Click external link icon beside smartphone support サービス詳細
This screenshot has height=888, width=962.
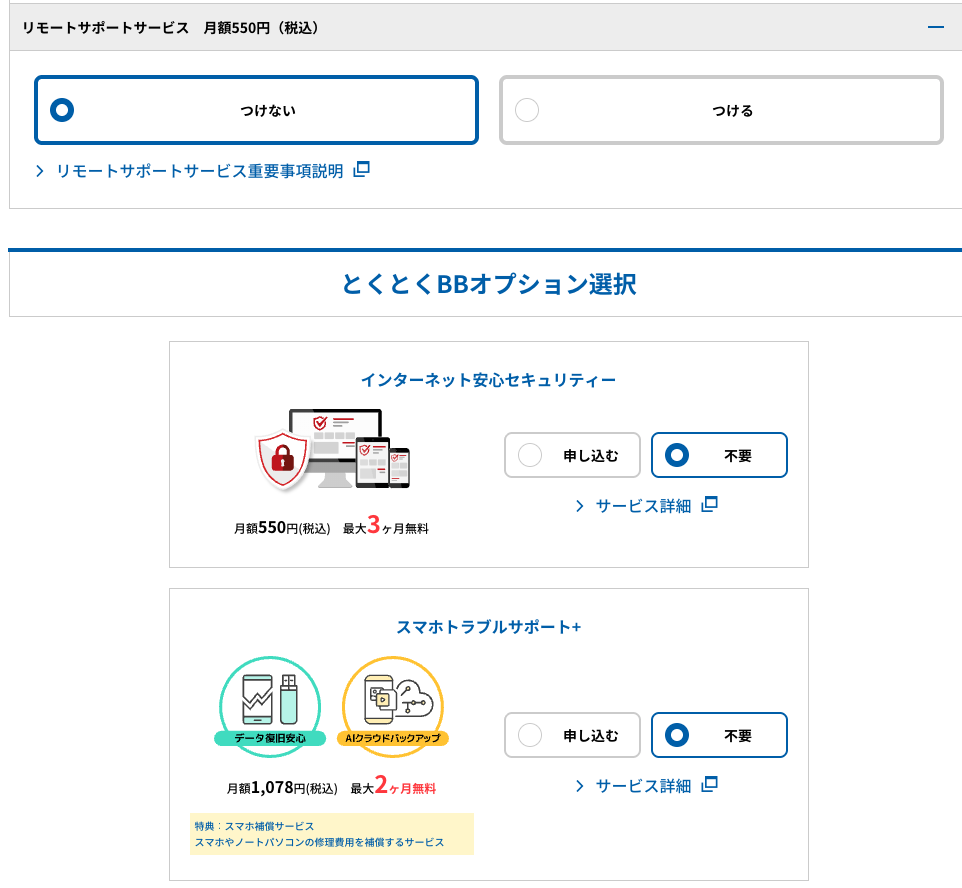[709, 784]
